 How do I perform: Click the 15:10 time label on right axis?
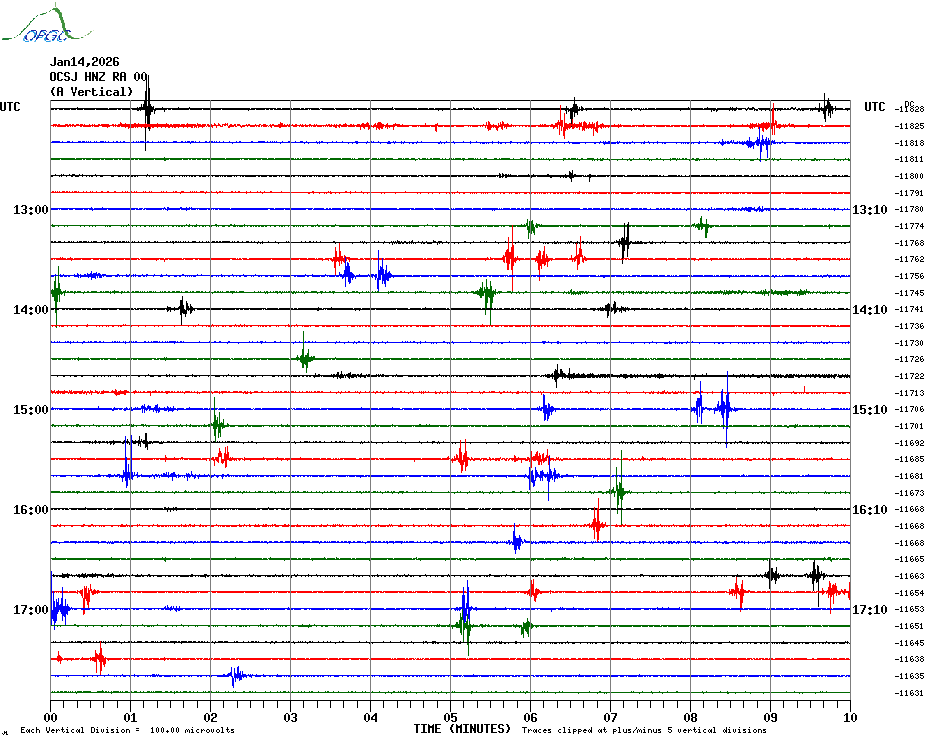869,410
